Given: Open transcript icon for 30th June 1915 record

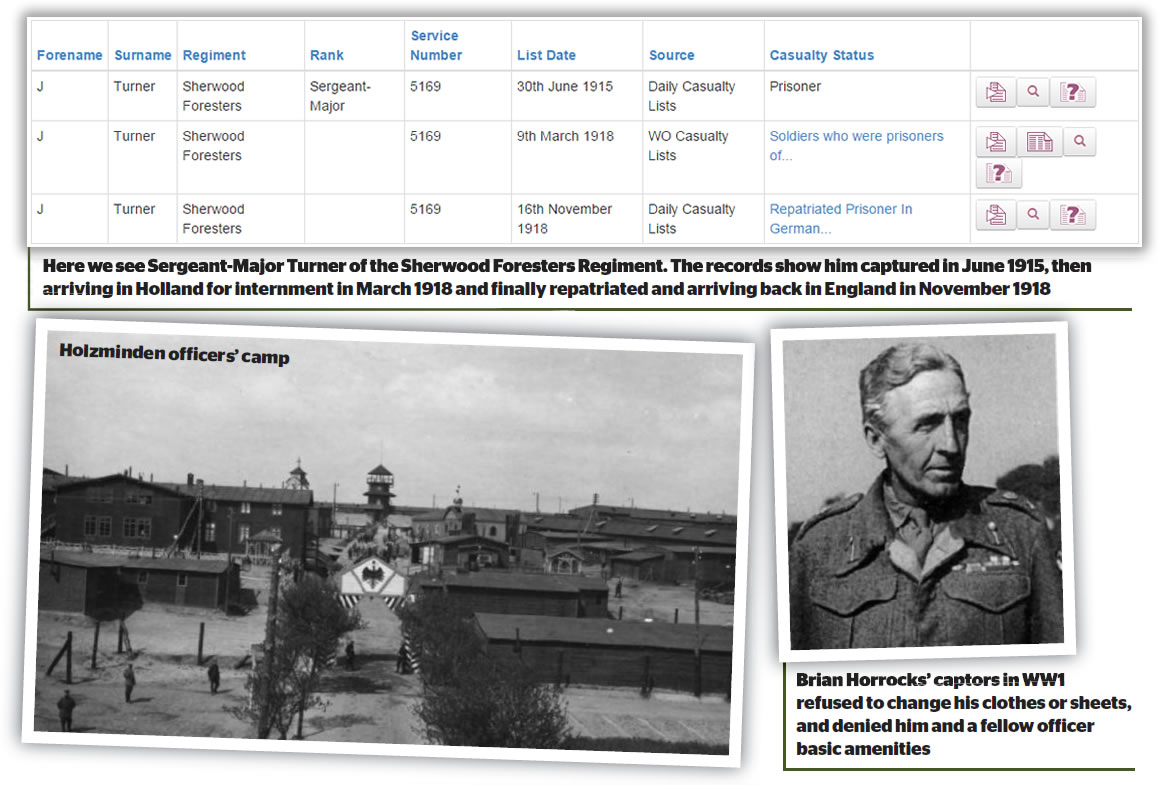Looking at the screenshot, I should 995,93.
